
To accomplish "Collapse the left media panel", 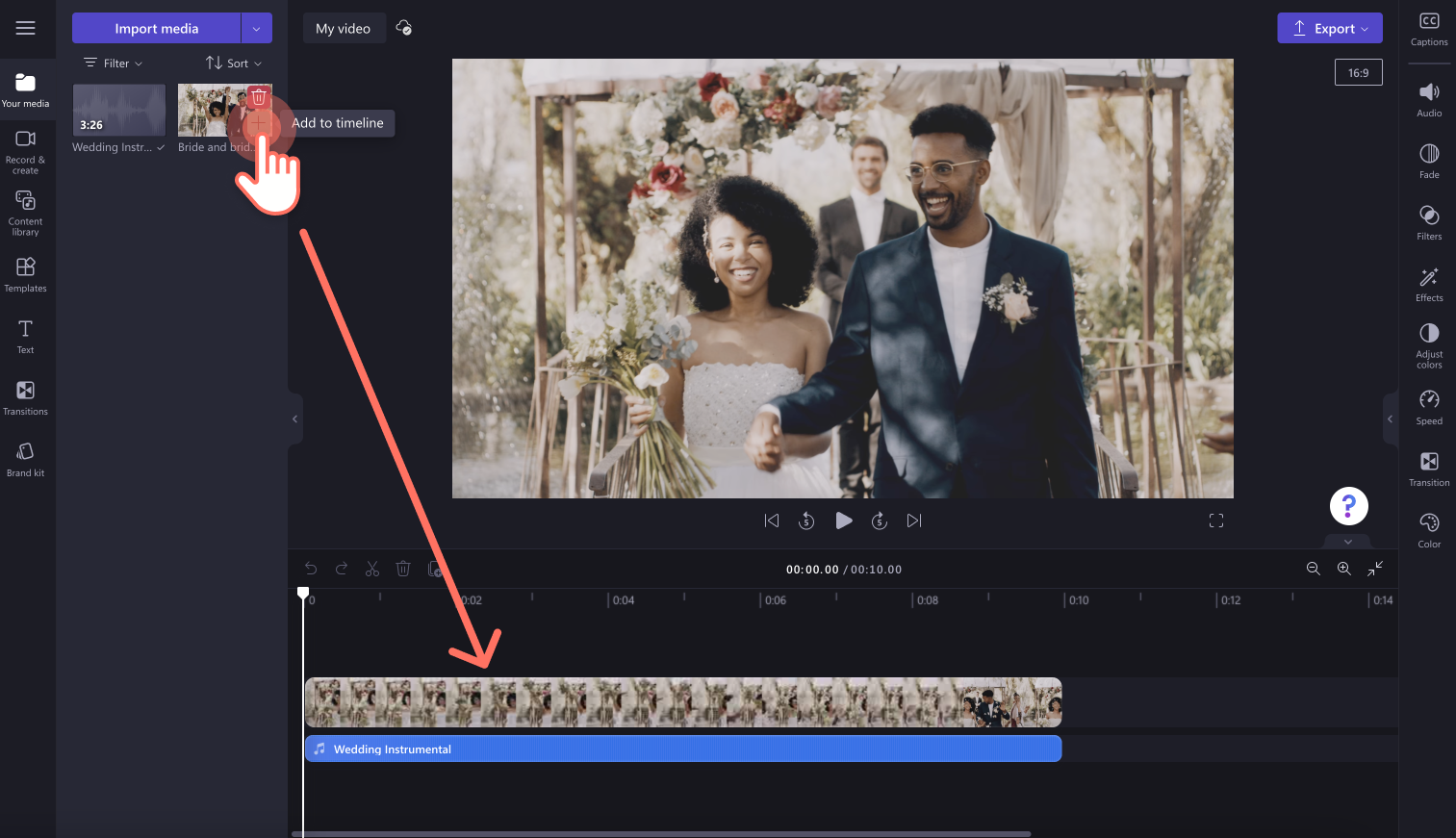I will pos(295,419).
